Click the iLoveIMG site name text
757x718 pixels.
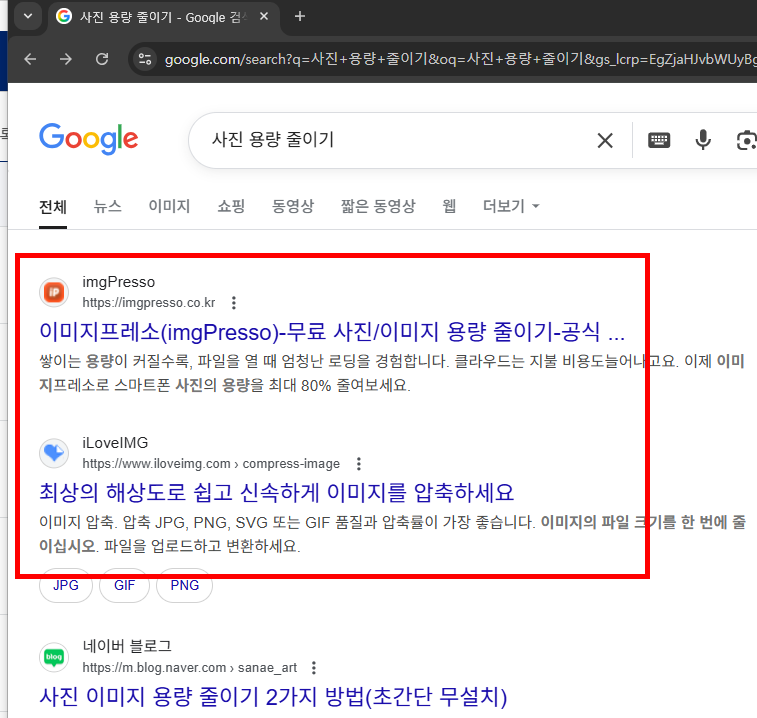115,442
